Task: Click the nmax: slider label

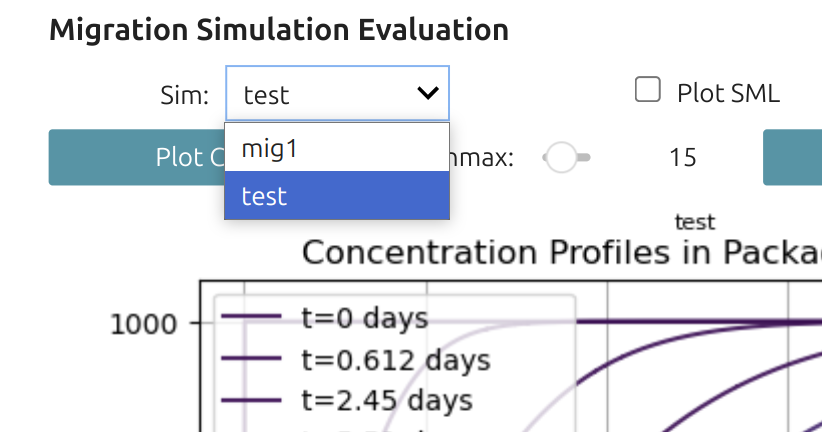Action: pos(486,158)
